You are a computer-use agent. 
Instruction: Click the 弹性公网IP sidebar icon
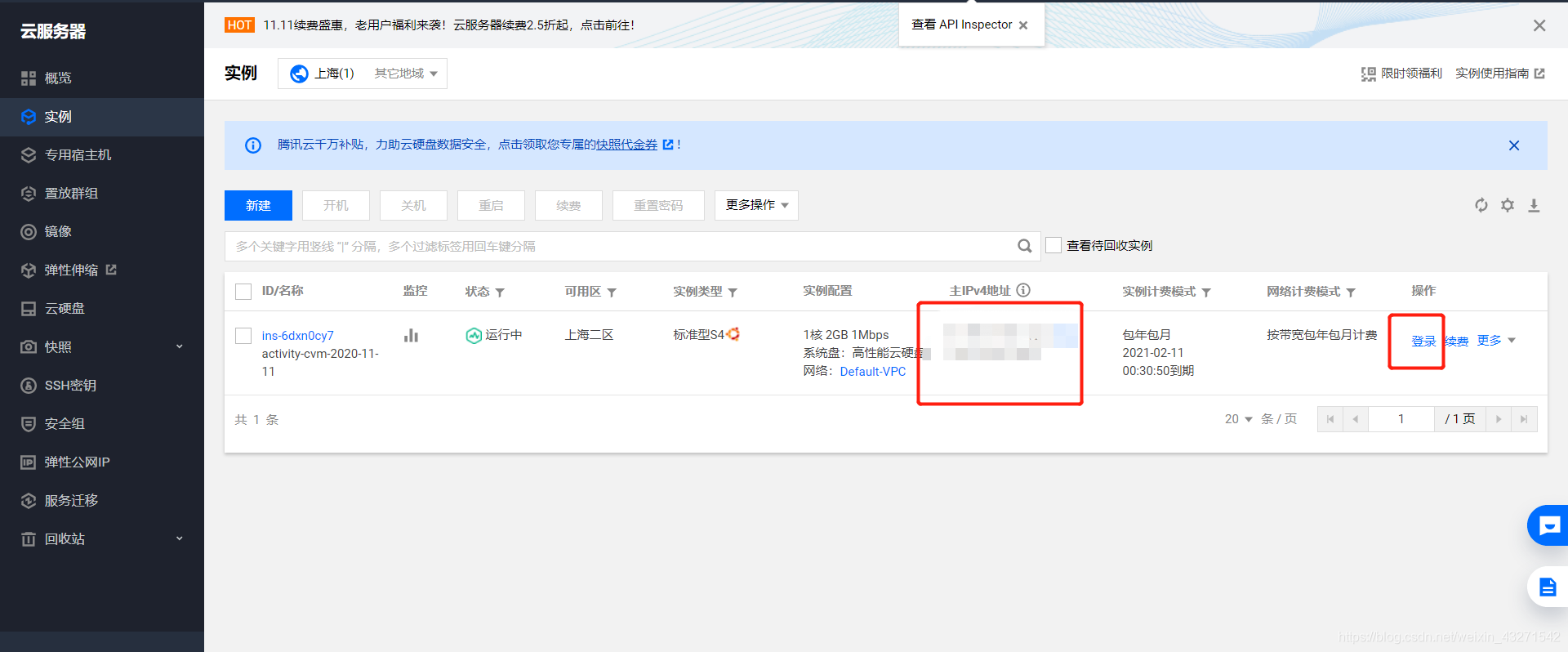pyautogui.click(x=29, y=462)
